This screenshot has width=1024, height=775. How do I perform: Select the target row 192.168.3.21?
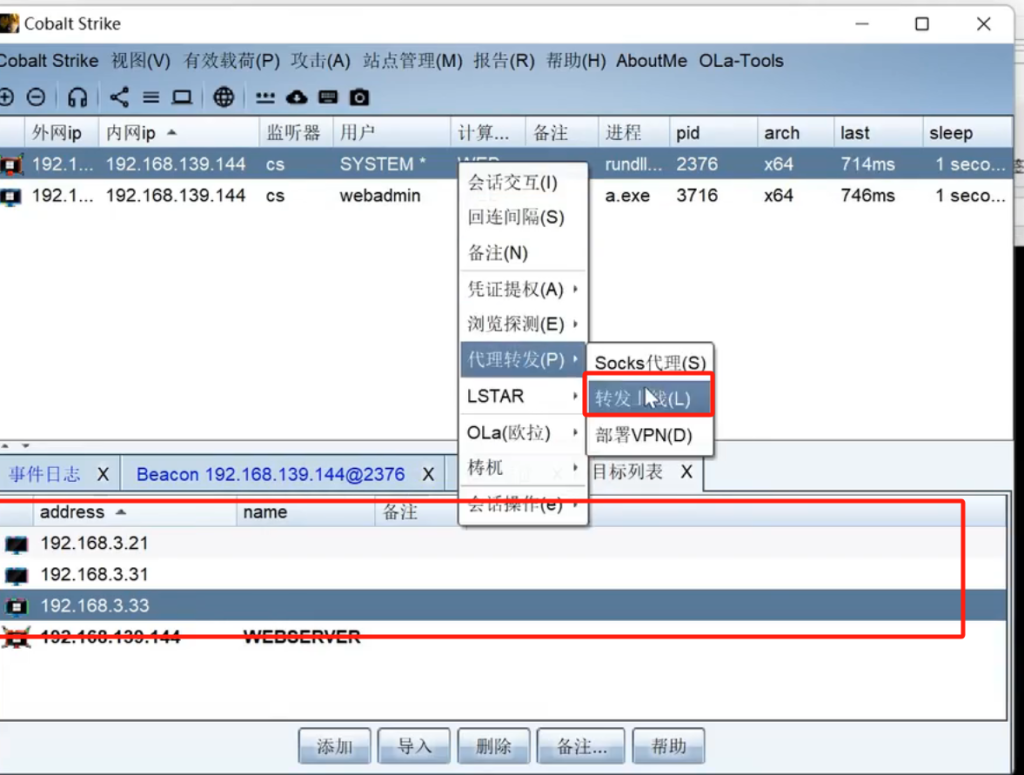pos(503,543)
